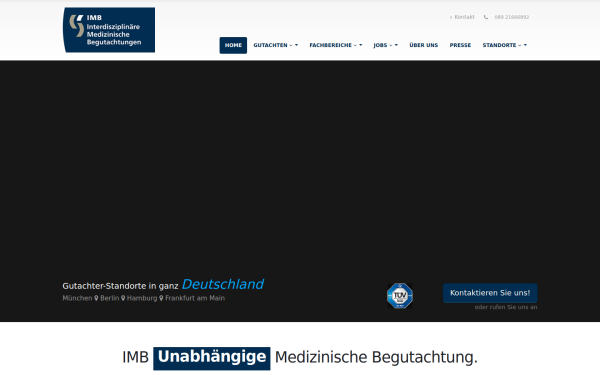This screenshot has height=375, width=600.
Task: Click 'Medizinische Begutachtung.' heading text
Action: tap(376, 357)
